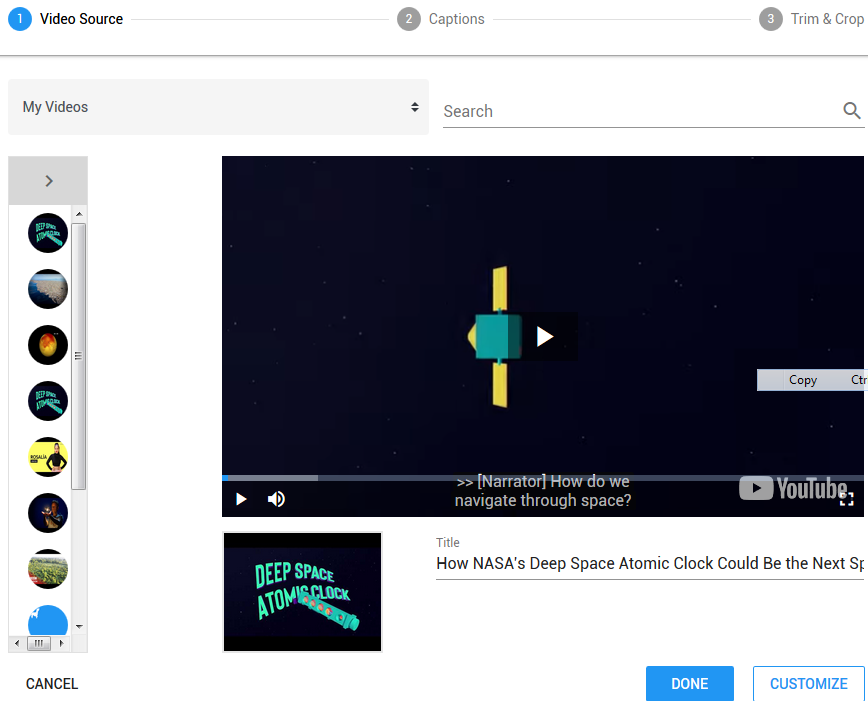Select Copy in the context menu
This screenshot has height=701, width=868.
[x=802, y=380]
